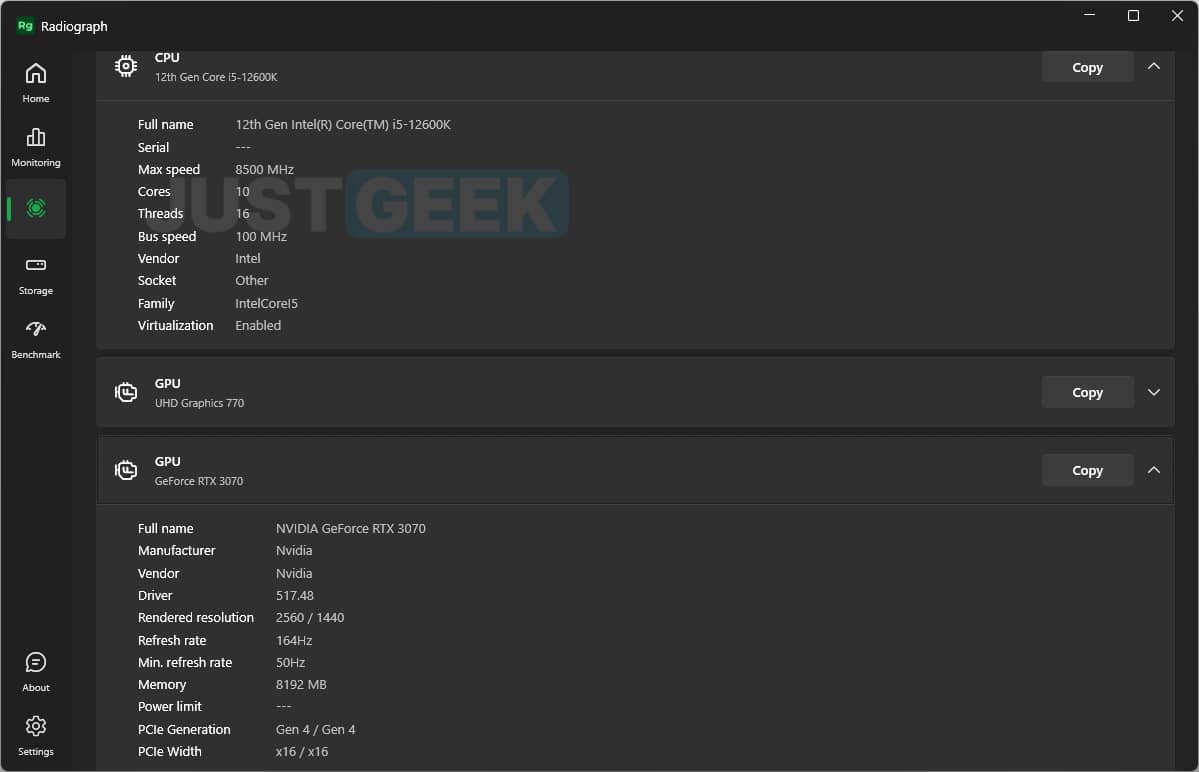The height and width of the screenshot is (772, 1199).
Task: Click the GeForce RTX 3070 subtitle
Action: [x=199, y=482]
